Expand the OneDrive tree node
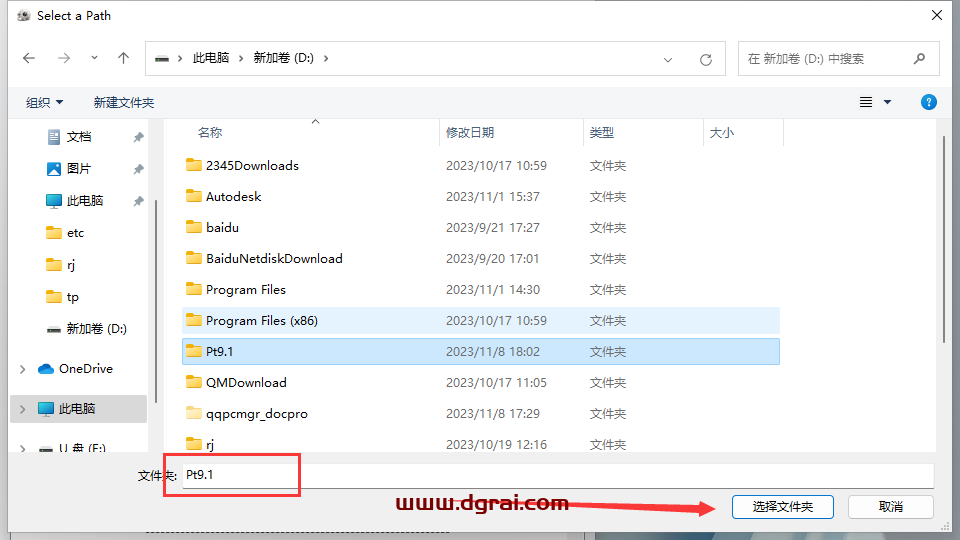The image size is (960, 540). (23, 369)
